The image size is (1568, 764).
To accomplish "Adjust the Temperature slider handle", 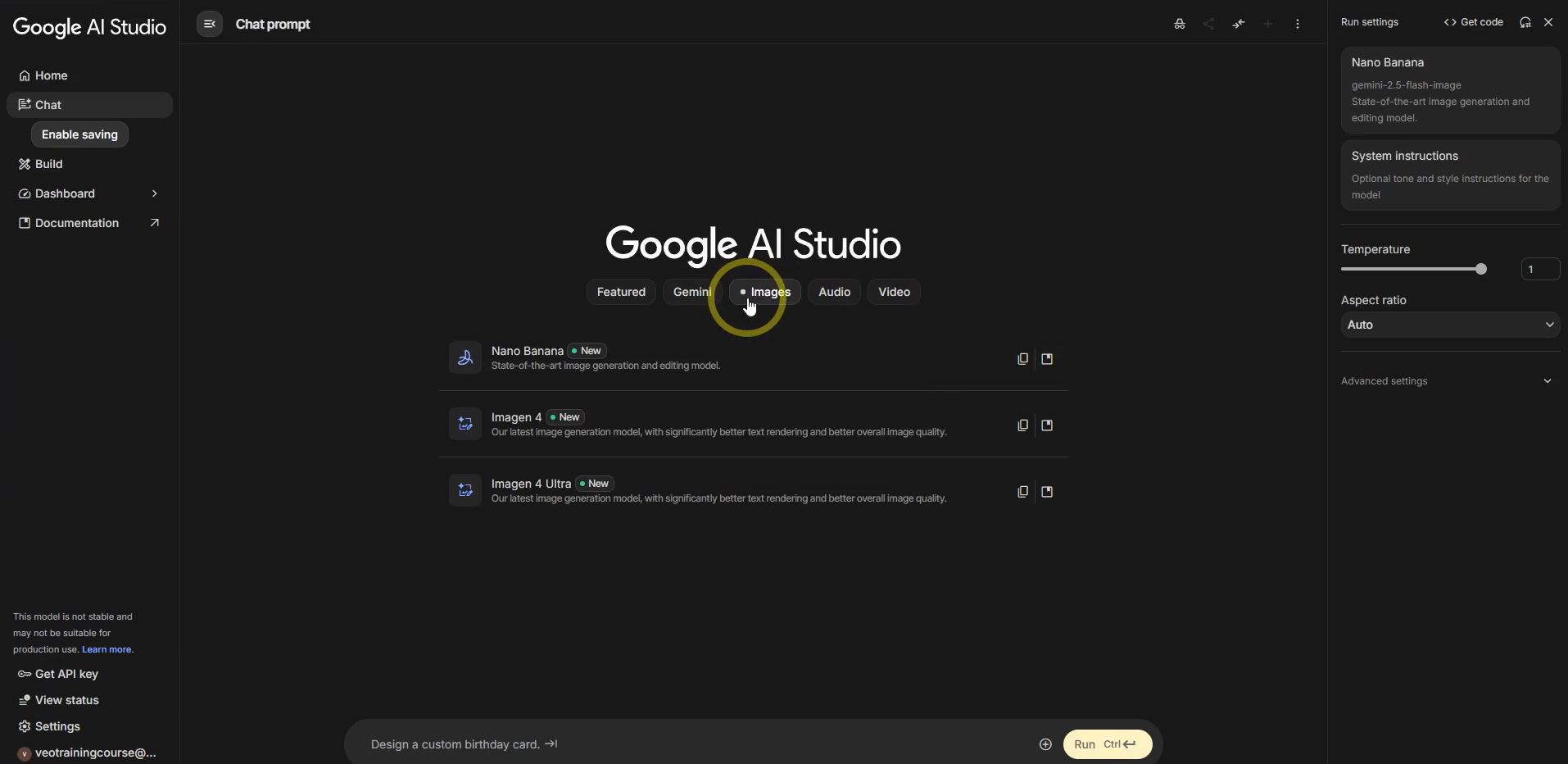I will click(1481, 269).
